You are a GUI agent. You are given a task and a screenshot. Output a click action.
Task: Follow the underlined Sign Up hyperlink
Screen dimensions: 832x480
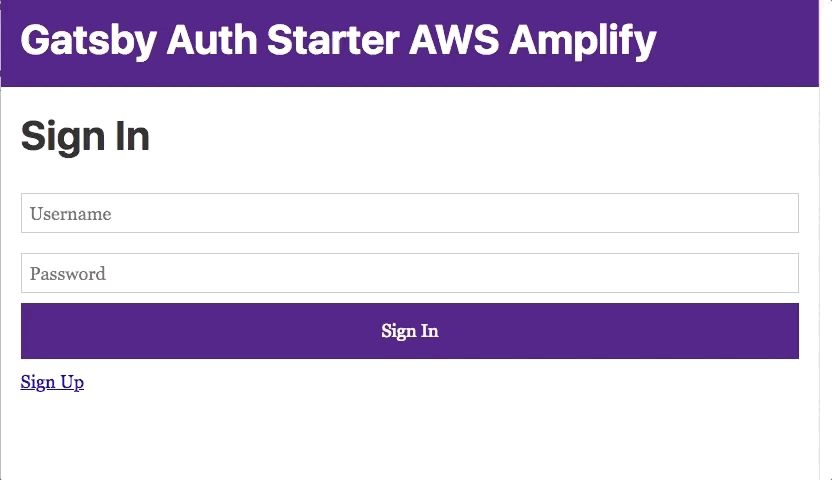click(52, 382)
